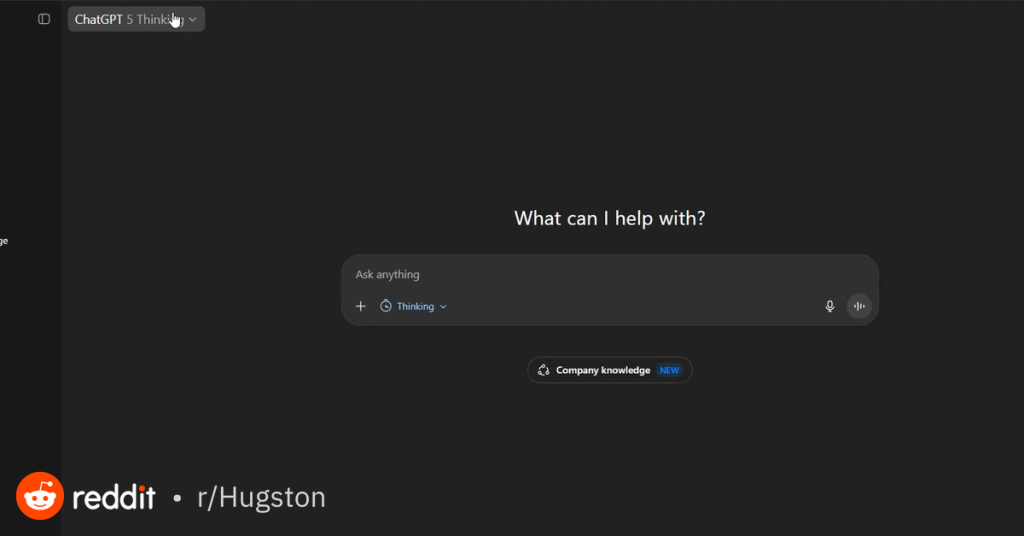Click the ChatGPT text in model selector
Image resolution: width=1024 pixels, height=536 pixels.
click(98, 19)
